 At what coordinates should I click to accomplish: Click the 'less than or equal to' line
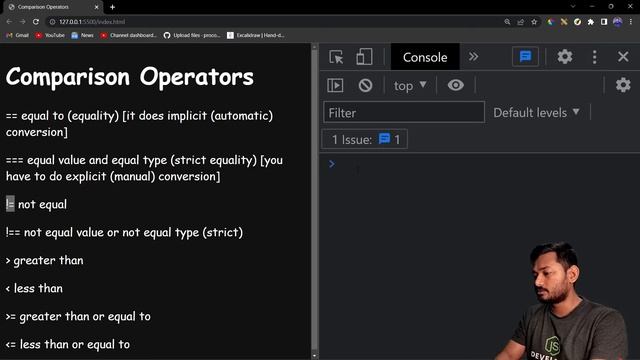click(x=68, y=344)
